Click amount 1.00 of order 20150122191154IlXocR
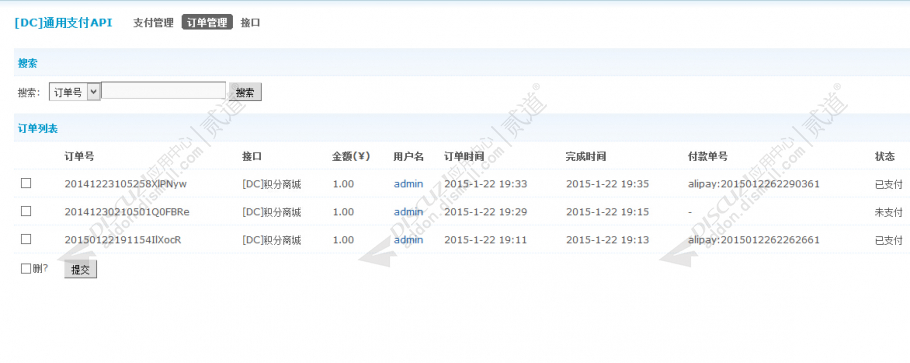Screen dimensions: 910x363 pos(343,240)
